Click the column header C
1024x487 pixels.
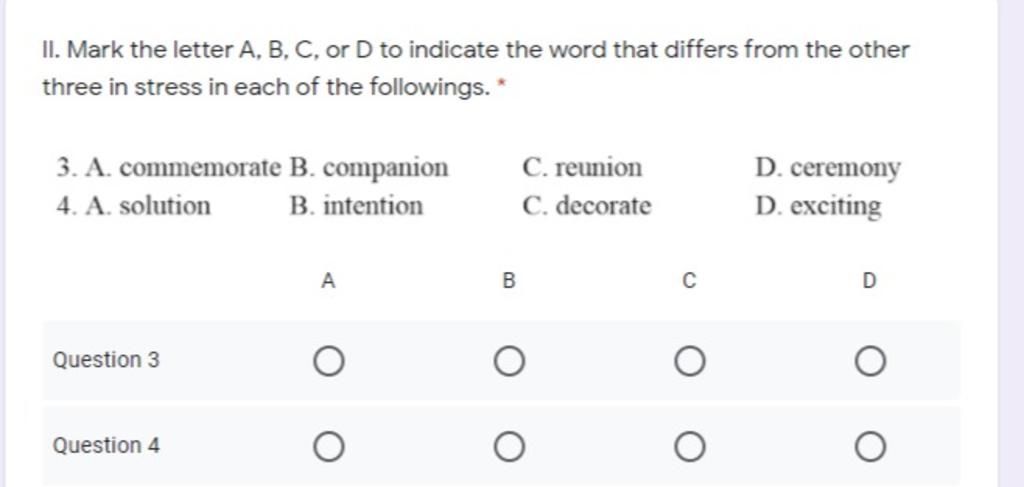coord(690,281)
